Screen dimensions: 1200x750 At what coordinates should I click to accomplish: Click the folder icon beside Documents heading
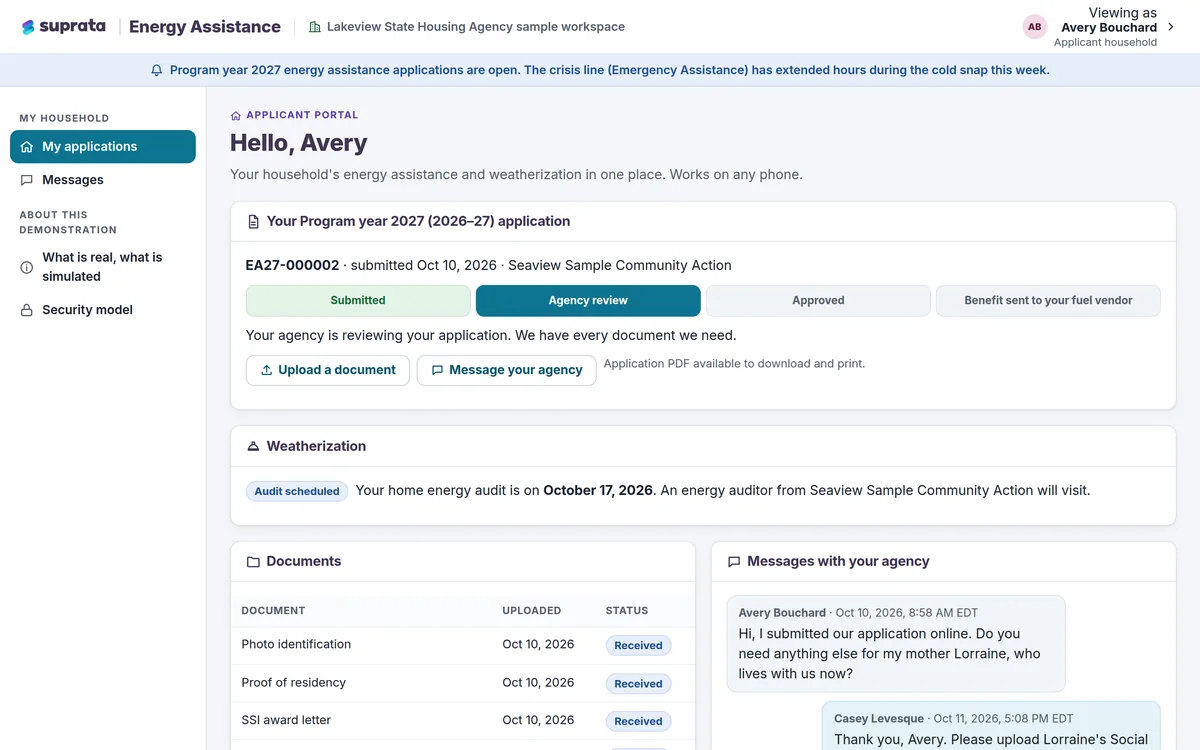[x=253, y=562]
